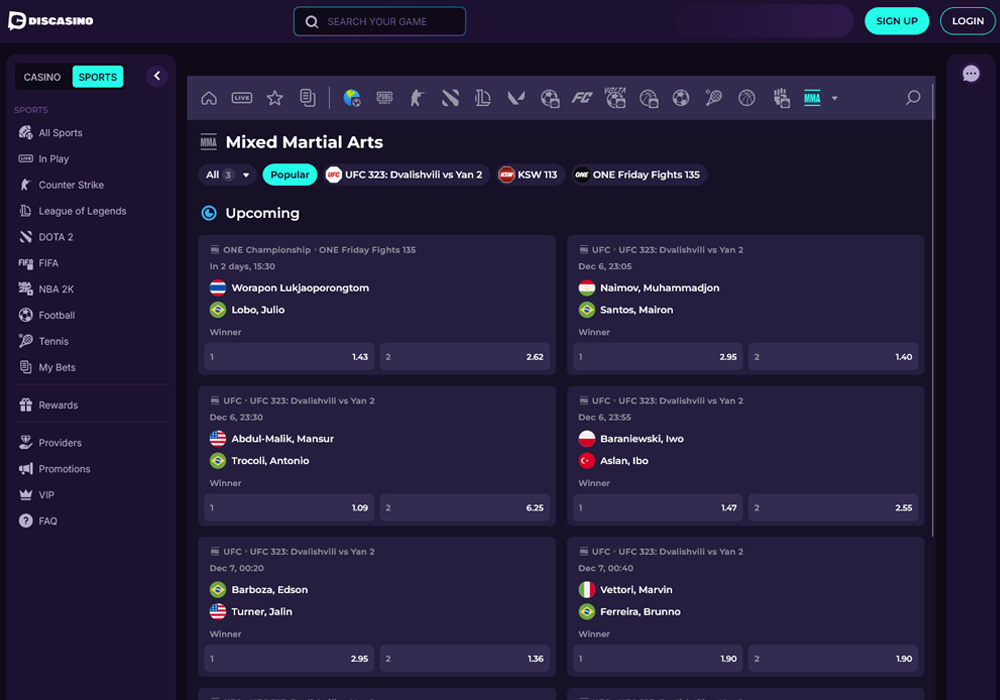Select the tennis racket icon in sports bar
The height and width of the screenshot is (700, 1000).
tap(714, 98)
